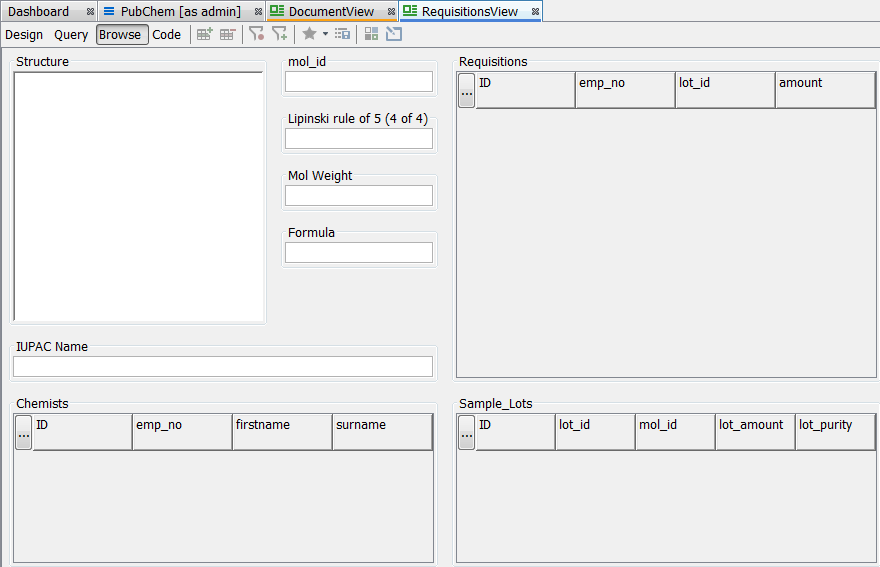The width and height of the screenshot is (880, 567).
Task: Click the Mol Weight input field
Action: [x=359, y=195]
